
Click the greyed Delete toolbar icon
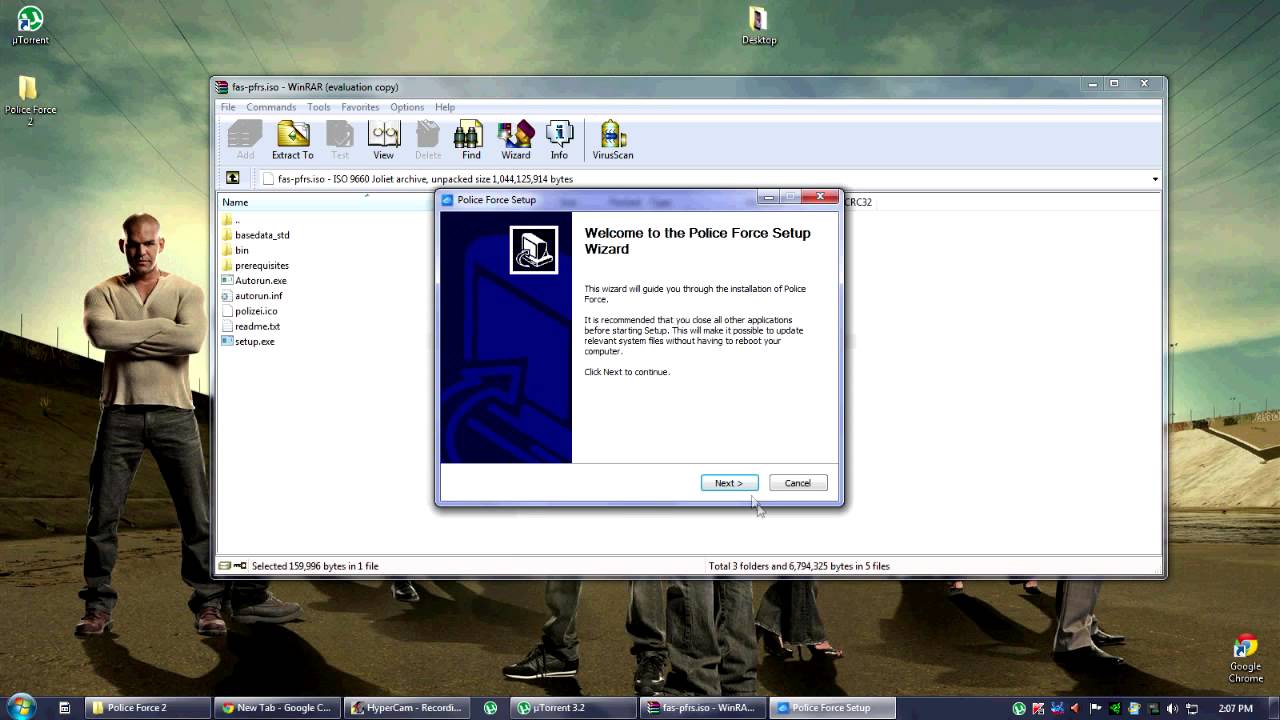pos(428,140)
